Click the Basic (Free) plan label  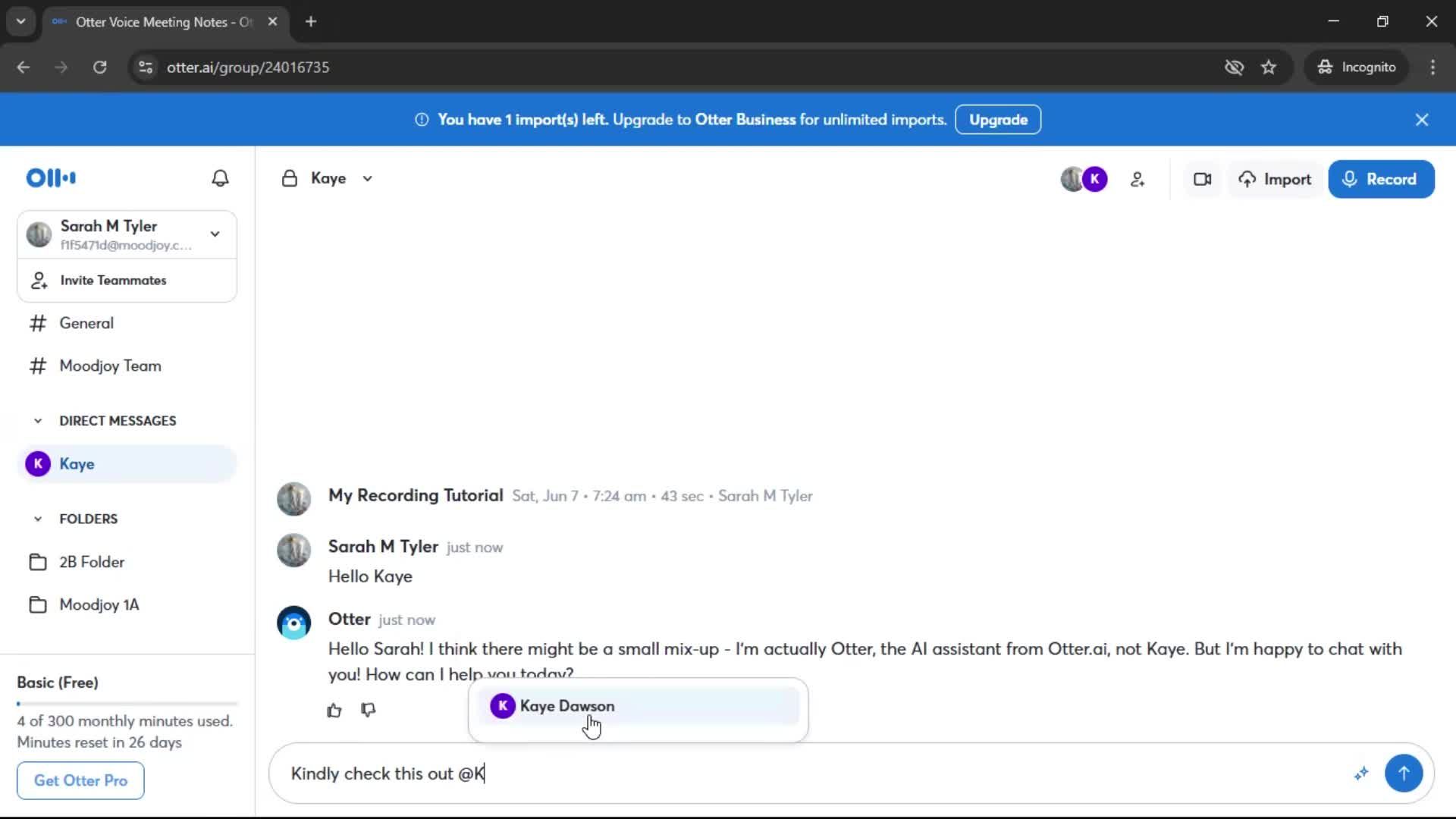[x=58, y=682]
